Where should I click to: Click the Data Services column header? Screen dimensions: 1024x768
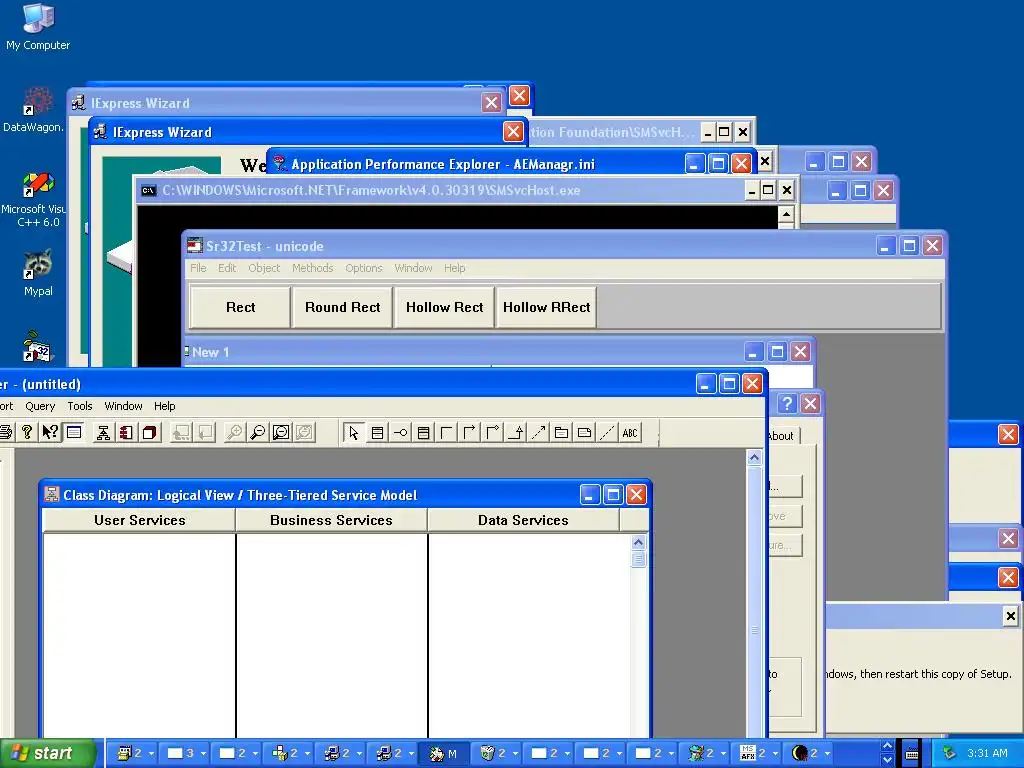tap(523, 520)
